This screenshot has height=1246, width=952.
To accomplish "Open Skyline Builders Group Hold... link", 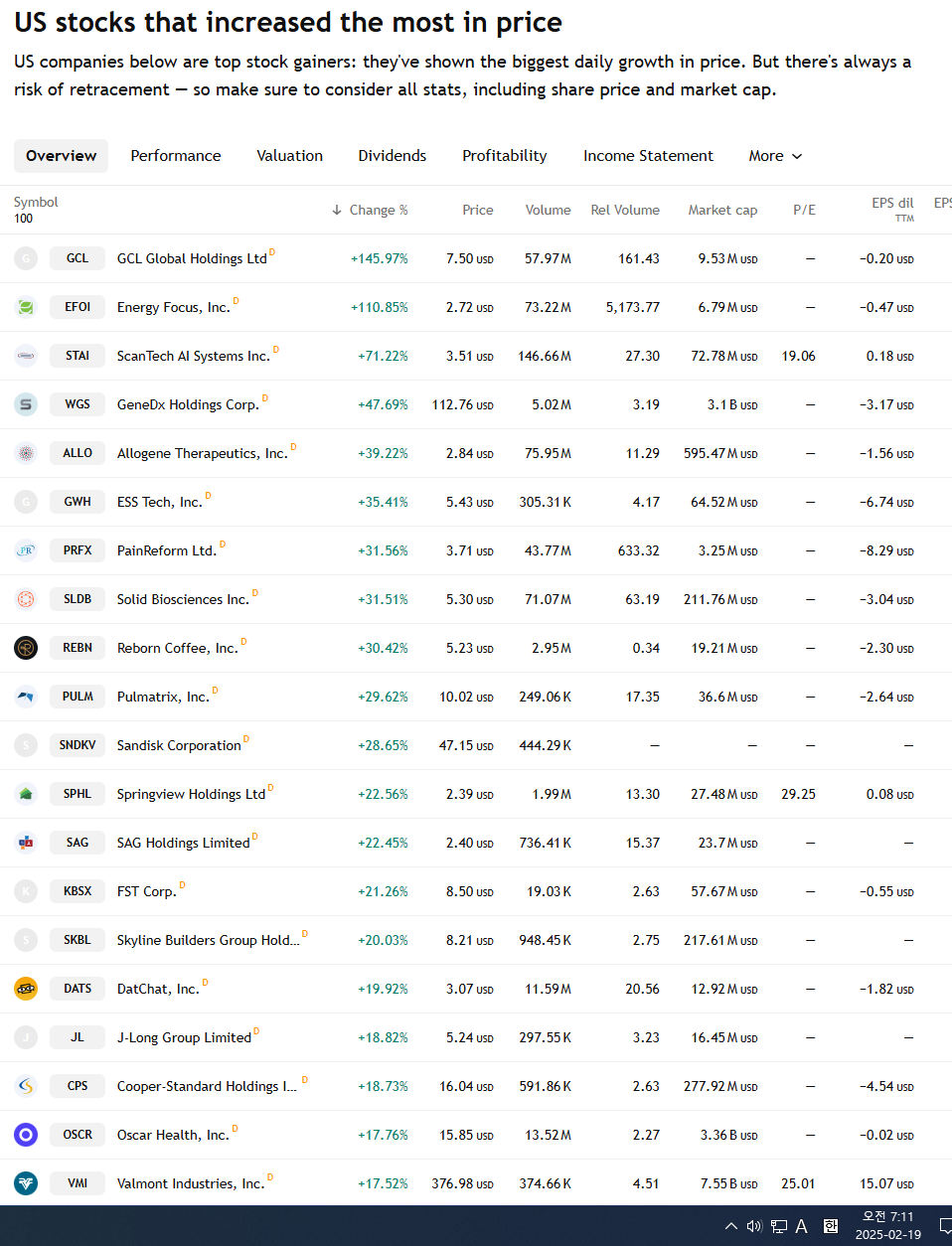I will point(209,940).
